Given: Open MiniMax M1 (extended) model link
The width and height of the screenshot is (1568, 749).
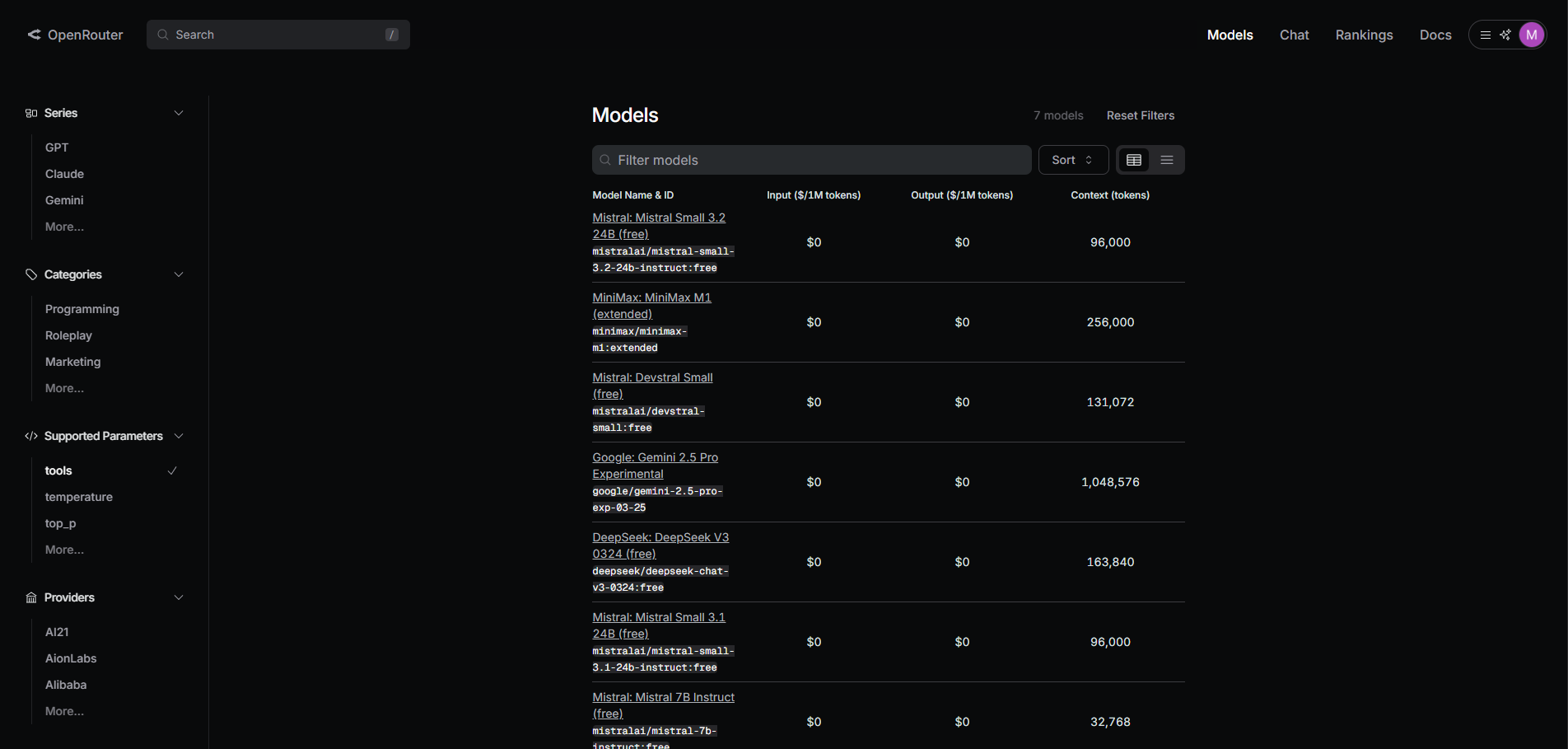Looking at the screenshot, I should [x=651, y=306].
